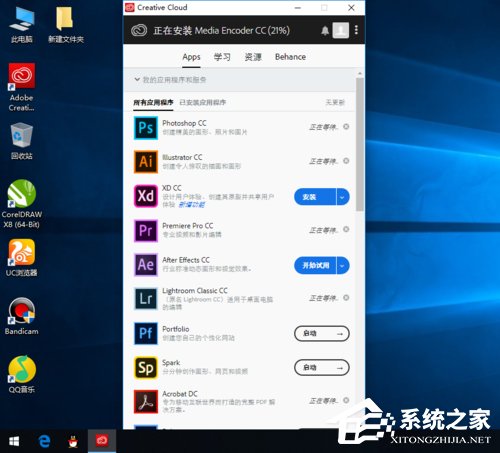Open the 新建文件夹 folder on desktop
Image resolution: width=500 pixels, height=453 pixels.
[x=66, y=25]
